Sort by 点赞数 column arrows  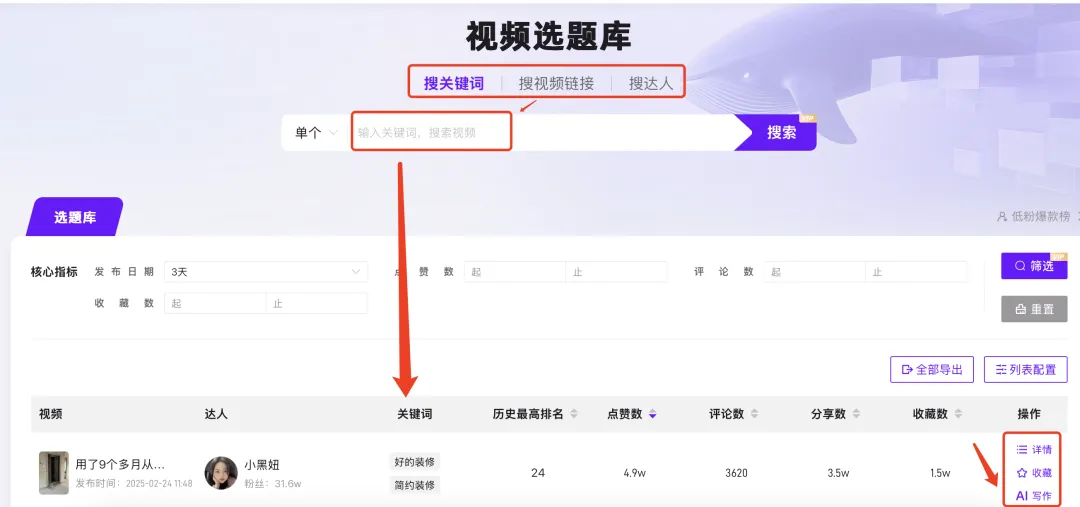click(x=653, y=414)
